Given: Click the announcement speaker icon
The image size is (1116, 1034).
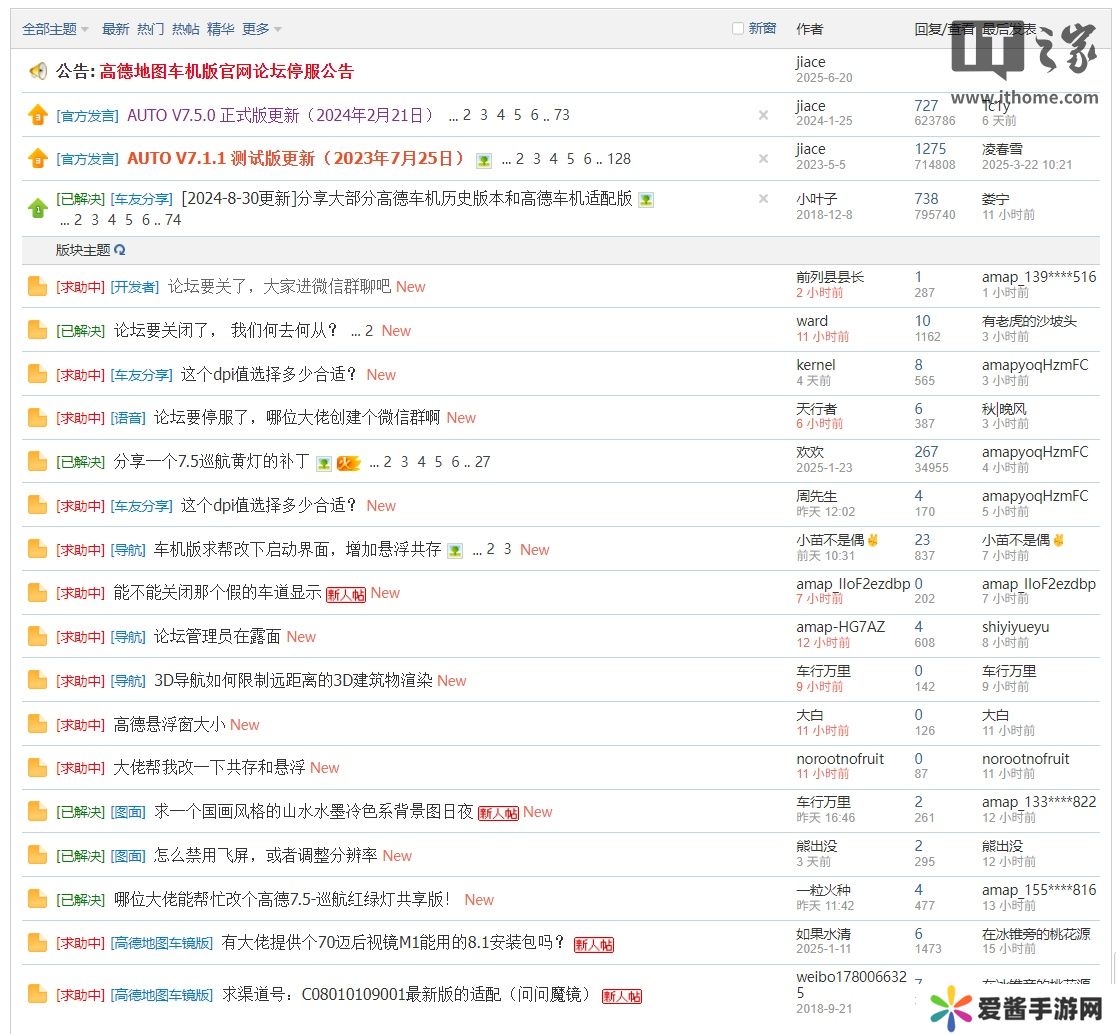Looking at the screenshot, I should pos(38,71).
